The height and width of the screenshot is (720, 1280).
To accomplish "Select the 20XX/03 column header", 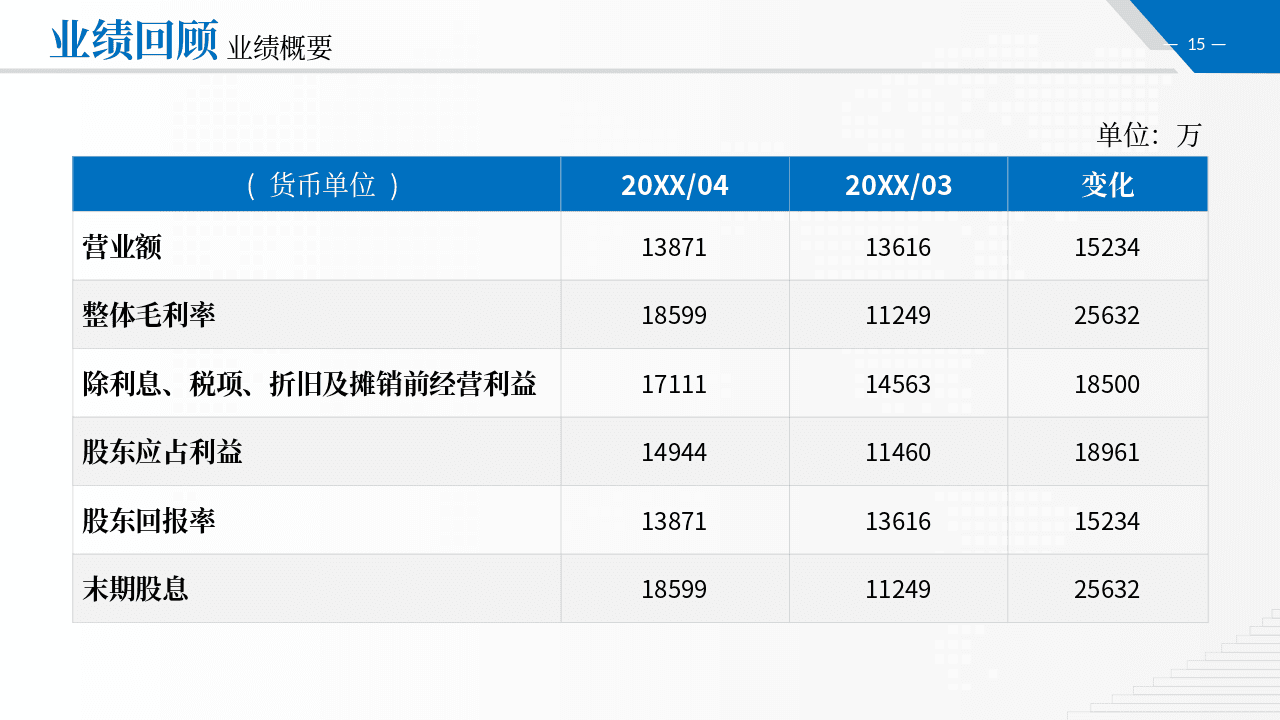I will click(x=898, y=185).
